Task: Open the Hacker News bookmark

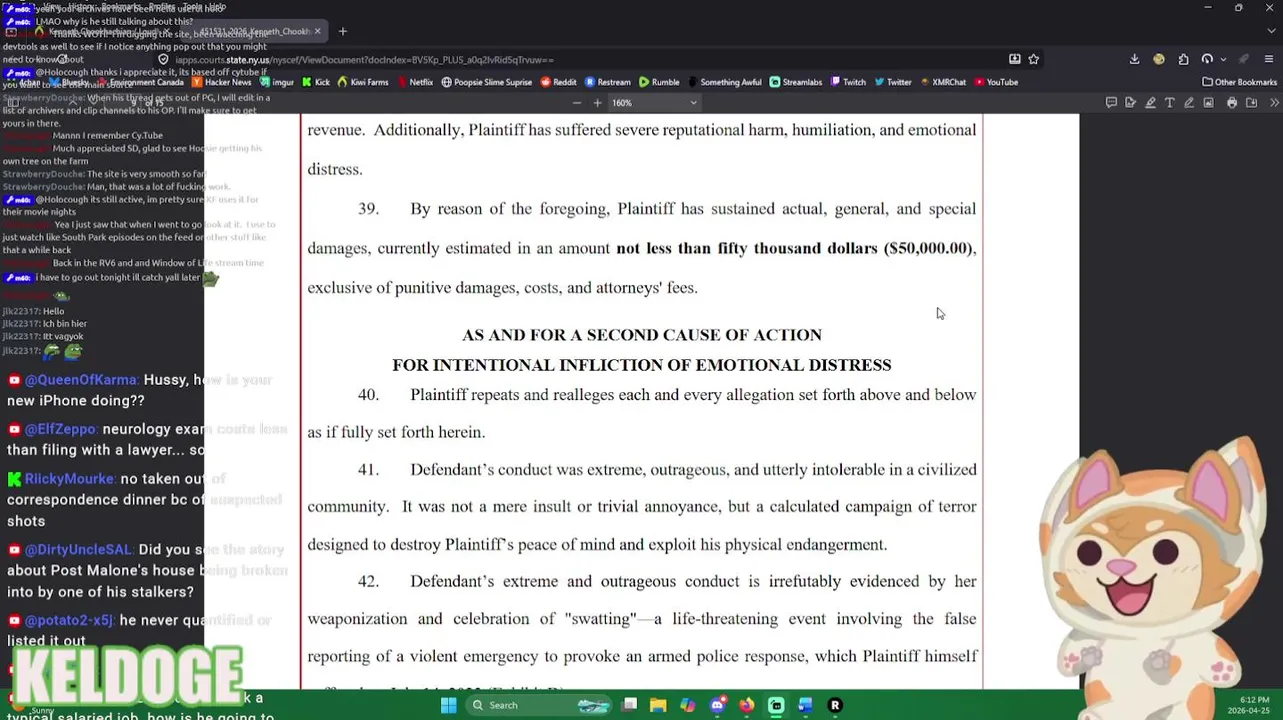Action: (221, 82)
